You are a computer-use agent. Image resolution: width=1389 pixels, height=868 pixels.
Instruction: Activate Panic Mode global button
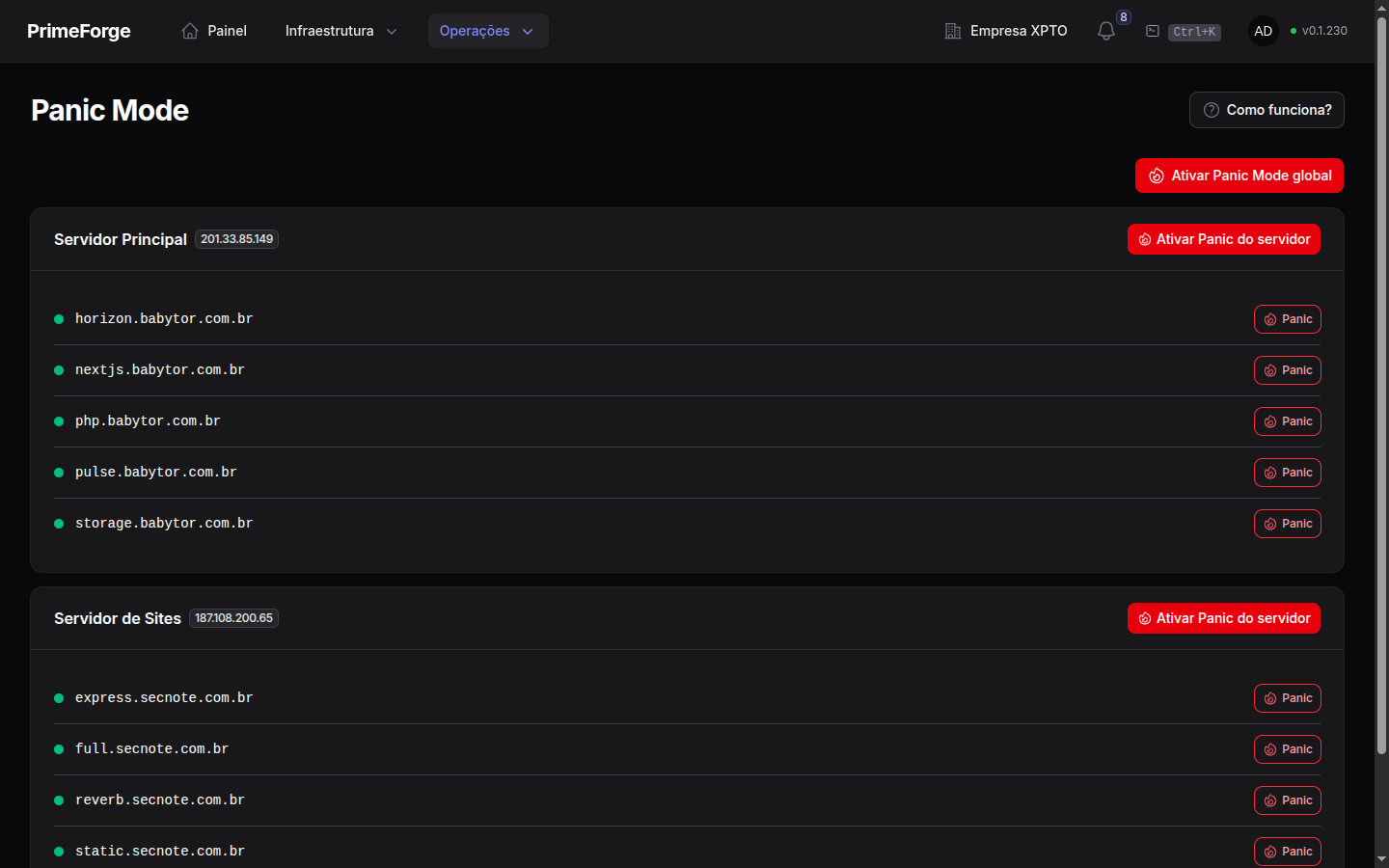click(1239, 176)
